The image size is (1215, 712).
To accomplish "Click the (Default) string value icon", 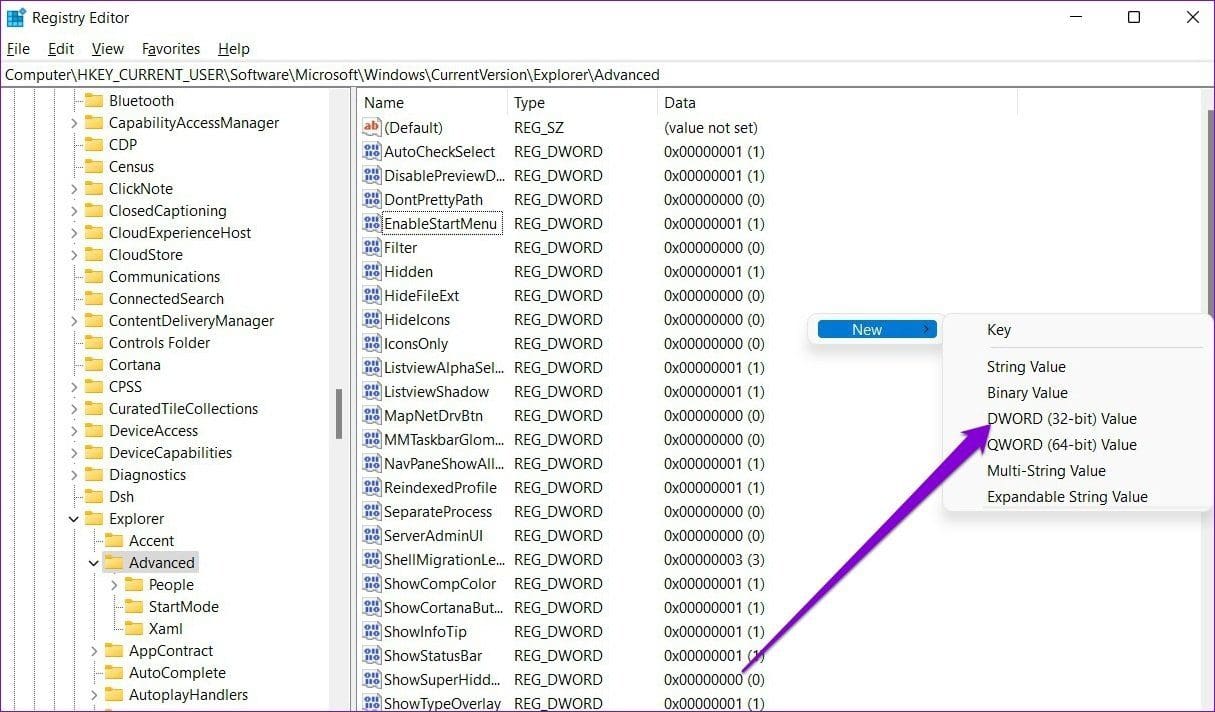I will tap(372, 128).
